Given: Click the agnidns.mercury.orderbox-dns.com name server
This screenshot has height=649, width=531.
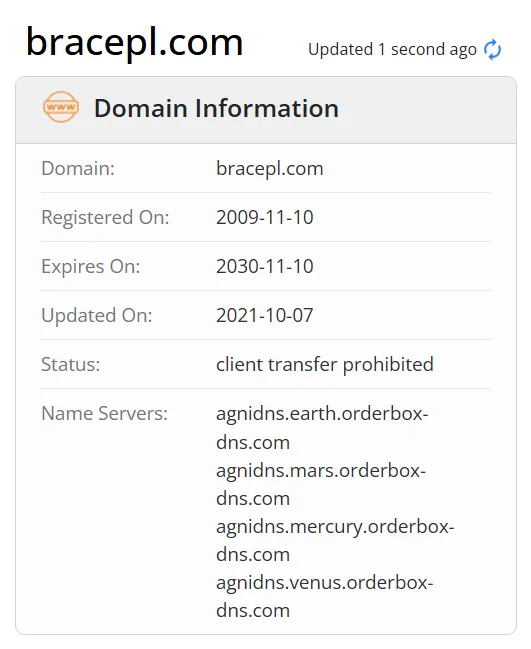Looking at the screenshot, I should (335, 540).
